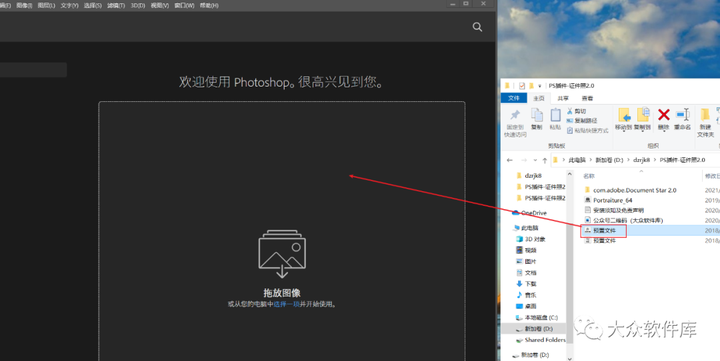
Task: Select 3D 对象 in the navigation pane
Action: pyautogui.click(x=535, y=239)
